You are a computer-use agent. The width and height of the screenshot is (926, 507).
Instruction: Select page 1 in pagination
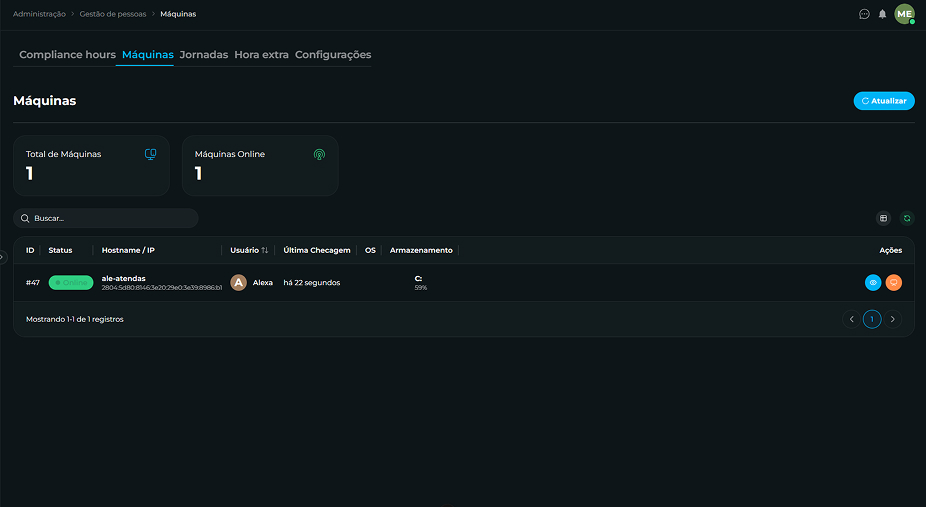(872, 319)
